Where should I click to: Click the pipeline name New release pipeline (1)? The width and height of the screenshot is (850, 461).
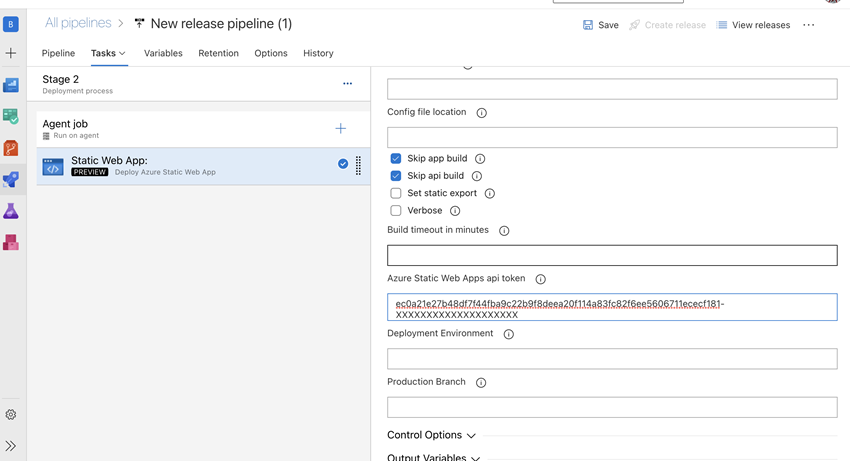click(x=221, y=23)
